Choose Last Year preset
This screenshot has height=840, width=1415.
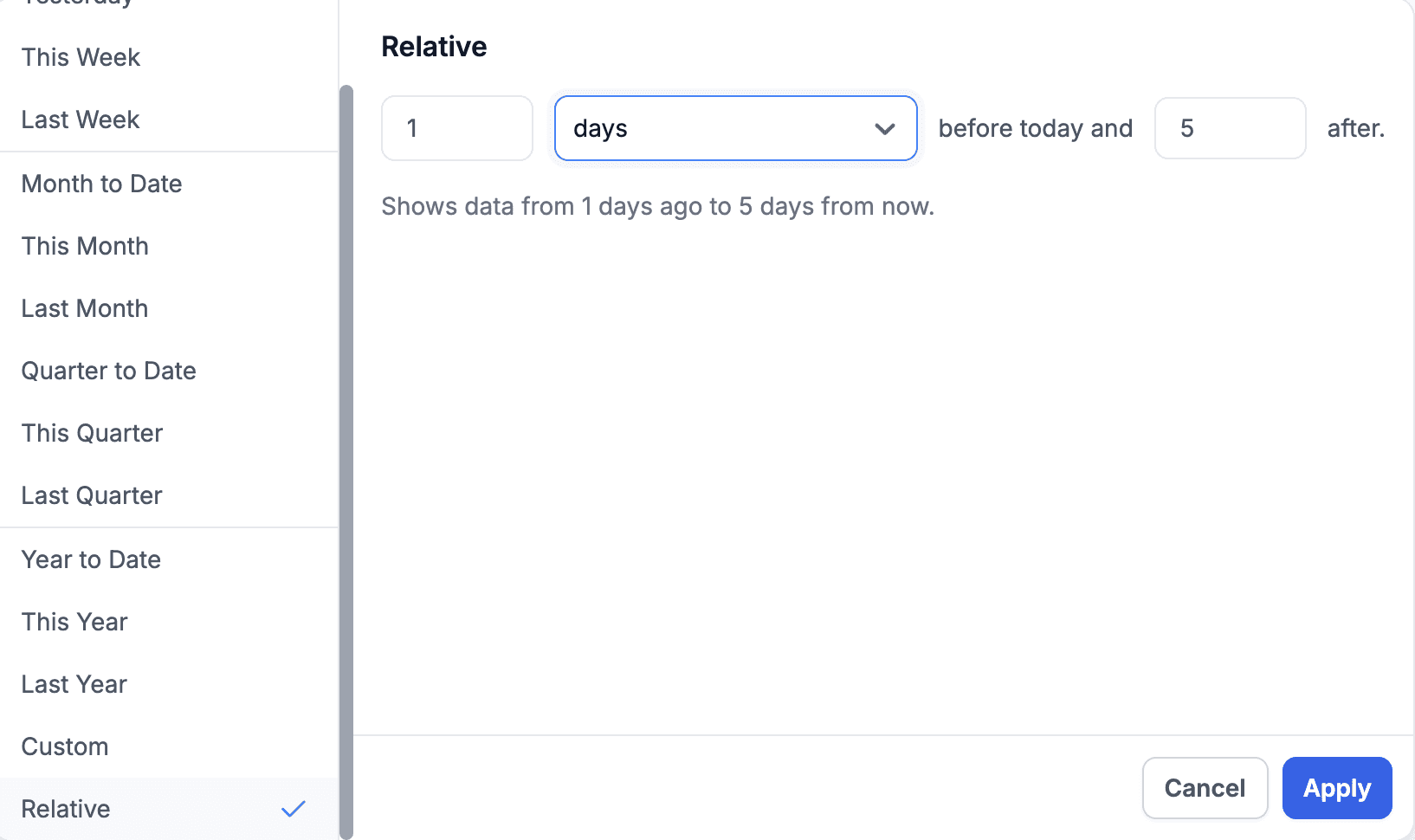[74, 684]
